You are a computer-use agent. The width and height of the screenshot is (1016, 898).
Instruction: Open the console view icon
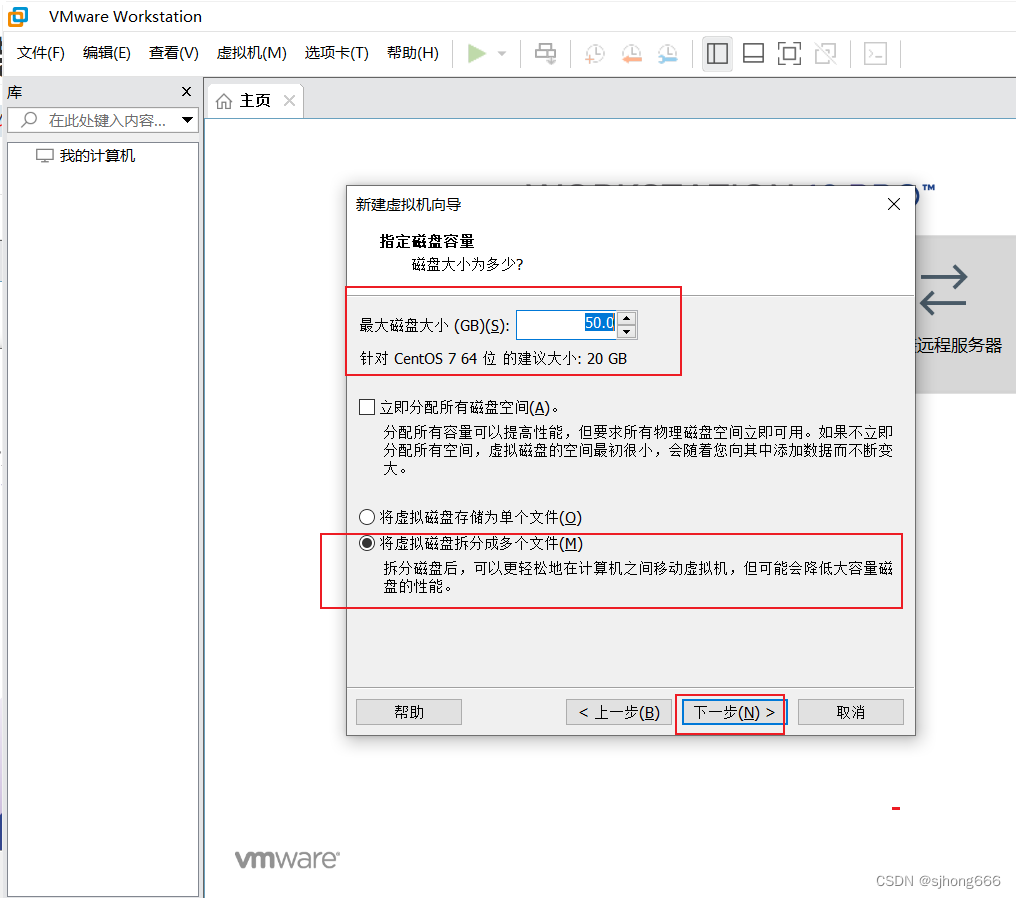875,53
